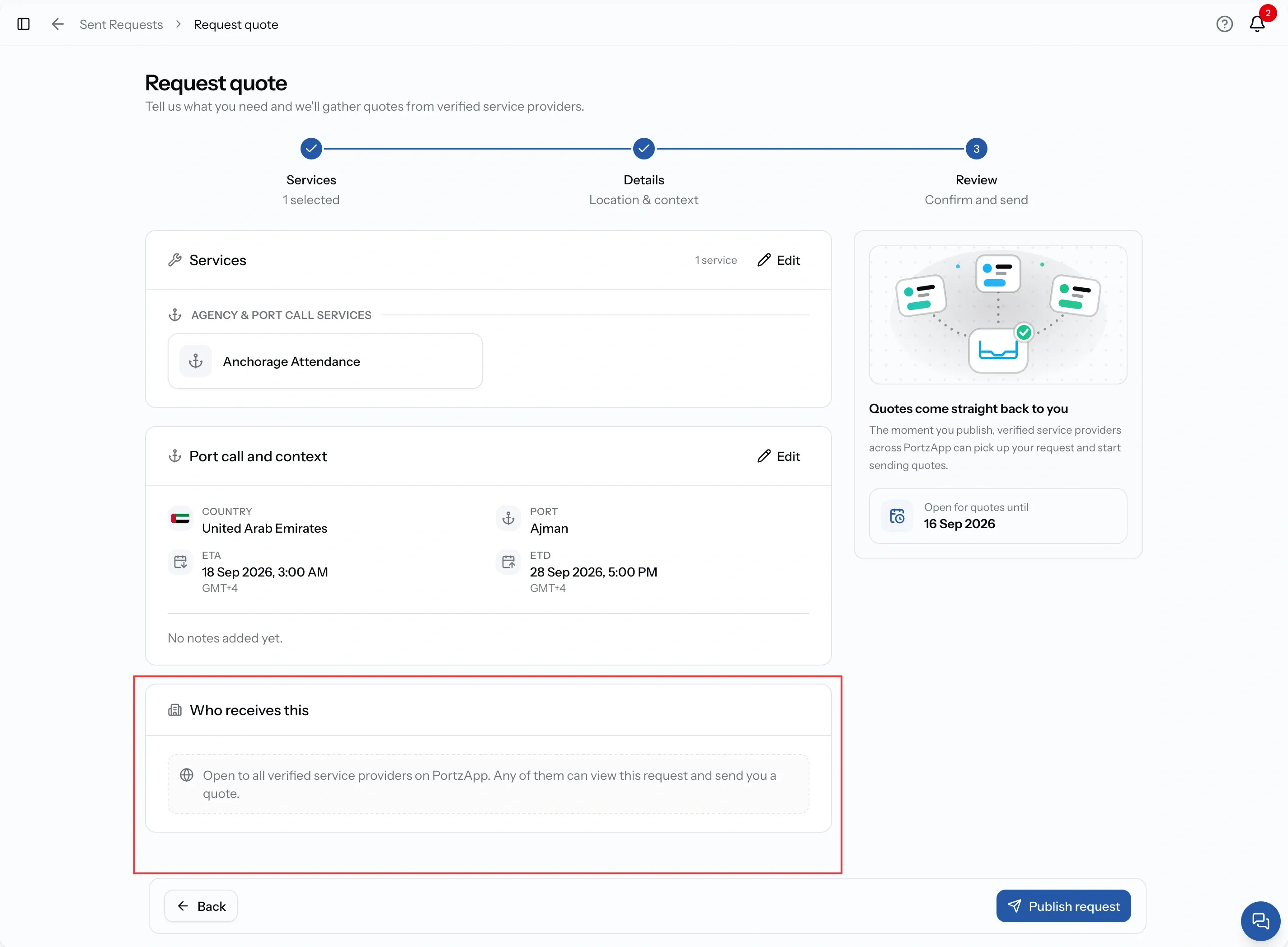Select the Details step label
1288x947 pixels.
coord(644,180)
